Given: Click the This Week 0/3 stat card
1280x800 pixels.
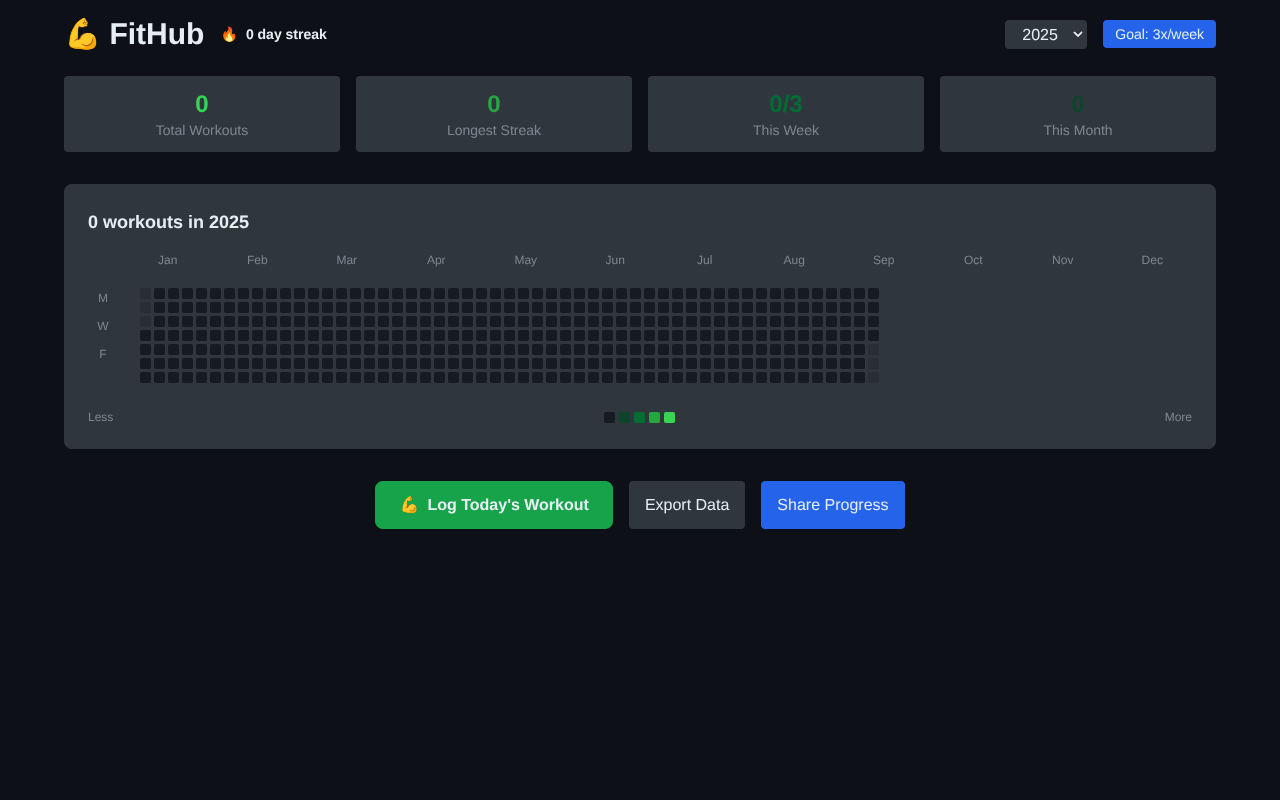Looking at the screenshot, I should (785, 113).
